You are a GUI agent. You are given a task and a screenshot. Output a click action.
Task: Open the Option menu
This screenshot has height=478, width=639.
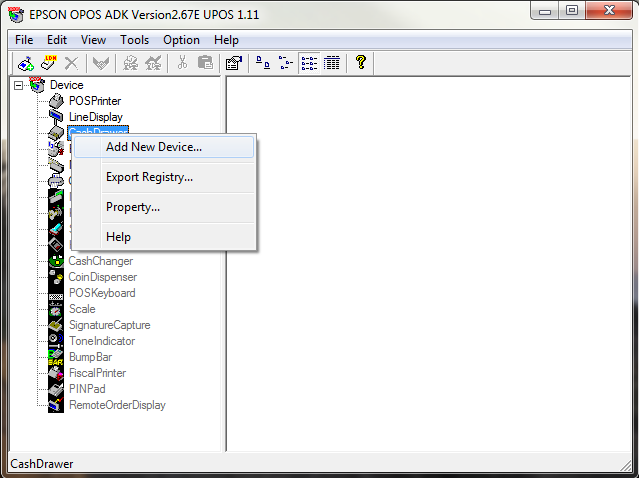(x=181, y=40)
